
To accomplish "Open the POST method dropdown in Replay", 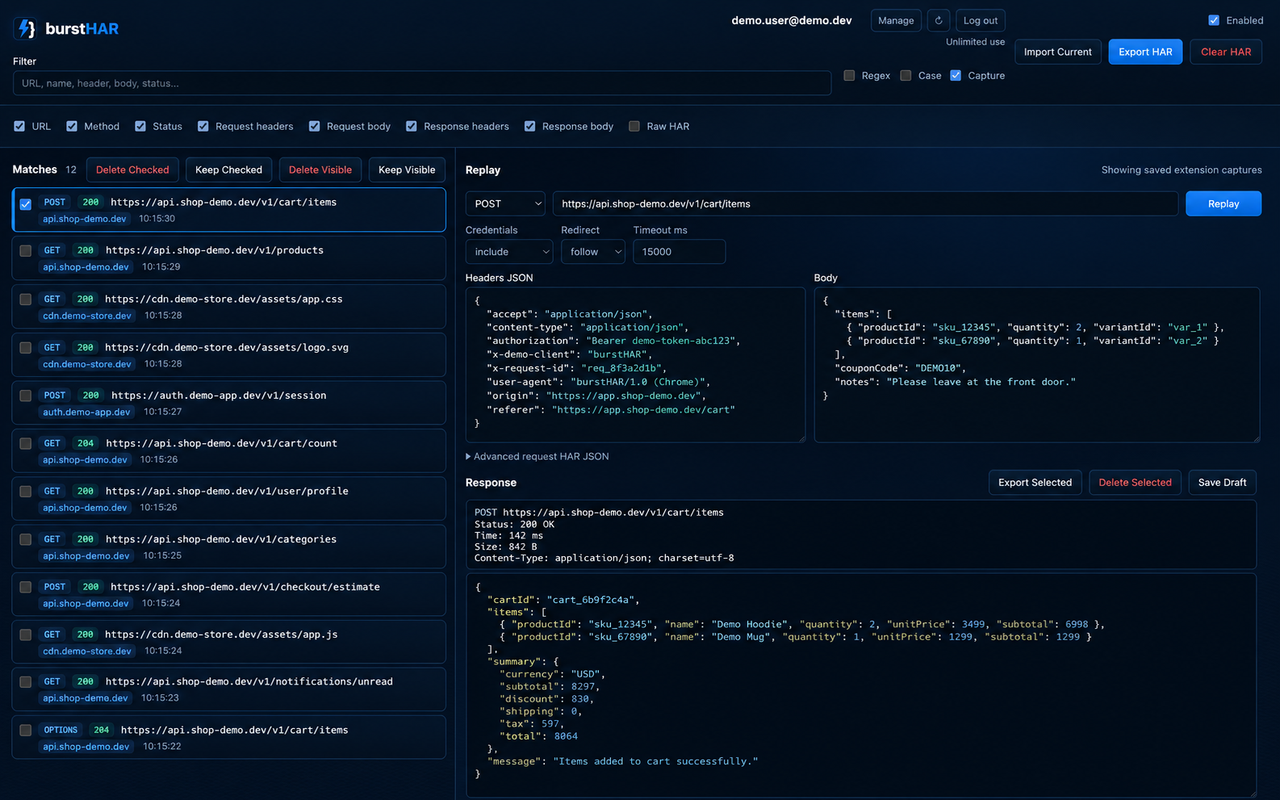I will 505,203.
